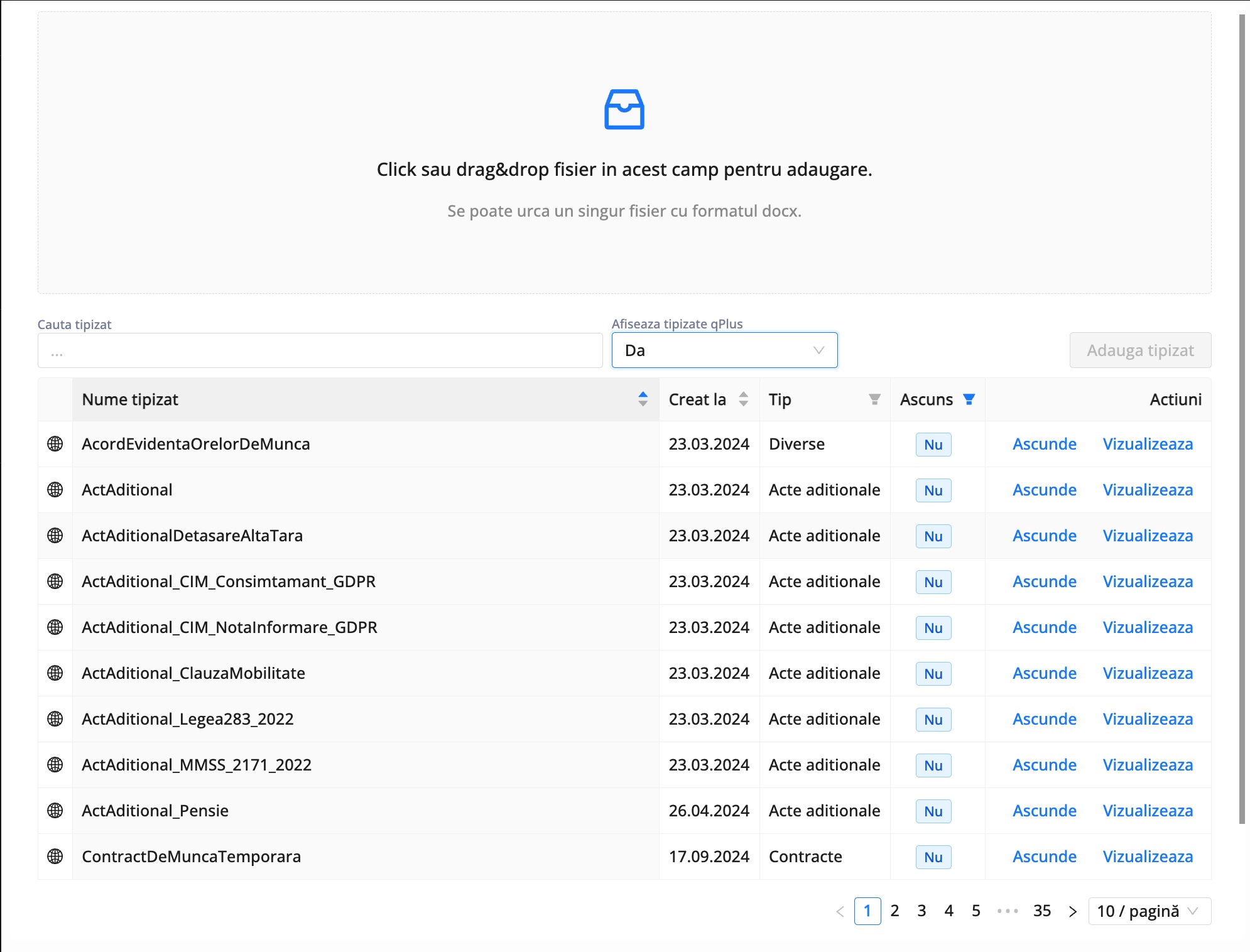Go to page 35
This screenshot has width=1250, height=952.
click(x=1042, y=911)
